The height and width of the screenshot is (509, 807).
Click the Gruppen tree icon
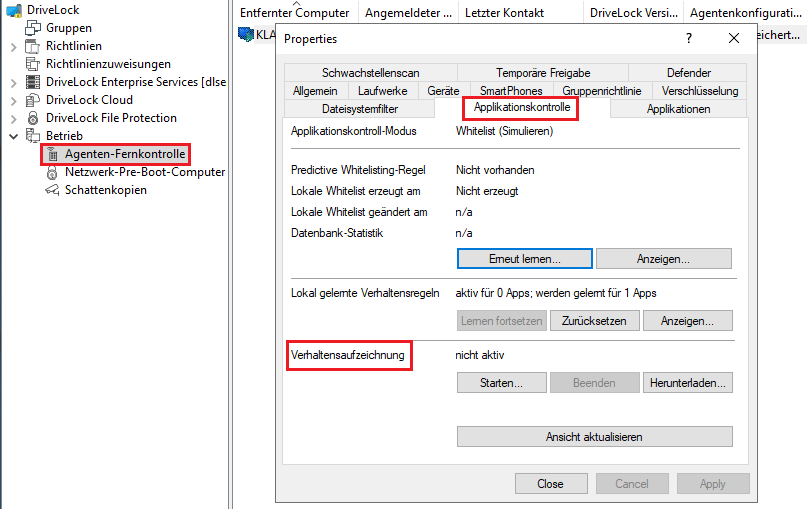33,28
